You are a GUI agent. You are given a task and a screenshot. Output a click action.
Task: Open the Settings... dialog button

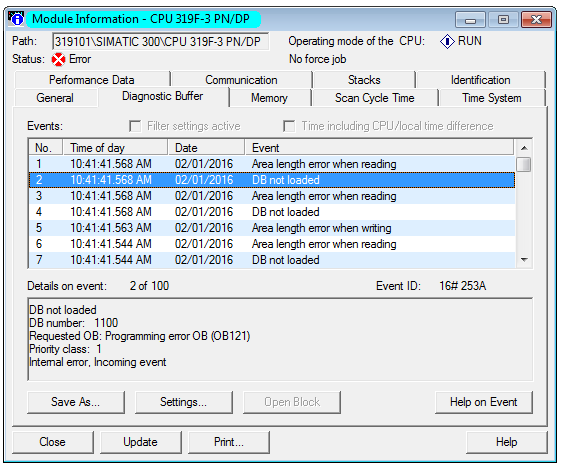pos(184,402)
